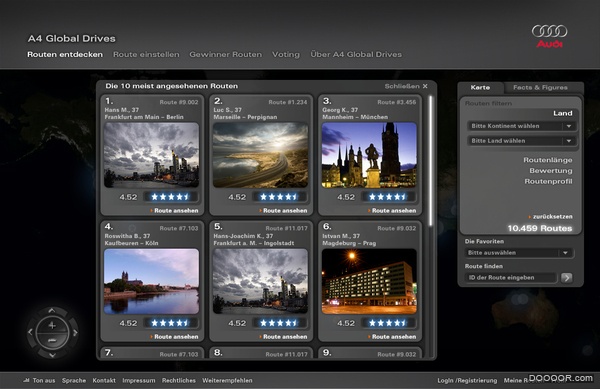600x389 pixels.
Task: Open the Rechtliches footer link
Action: click(x=179, y=381)
